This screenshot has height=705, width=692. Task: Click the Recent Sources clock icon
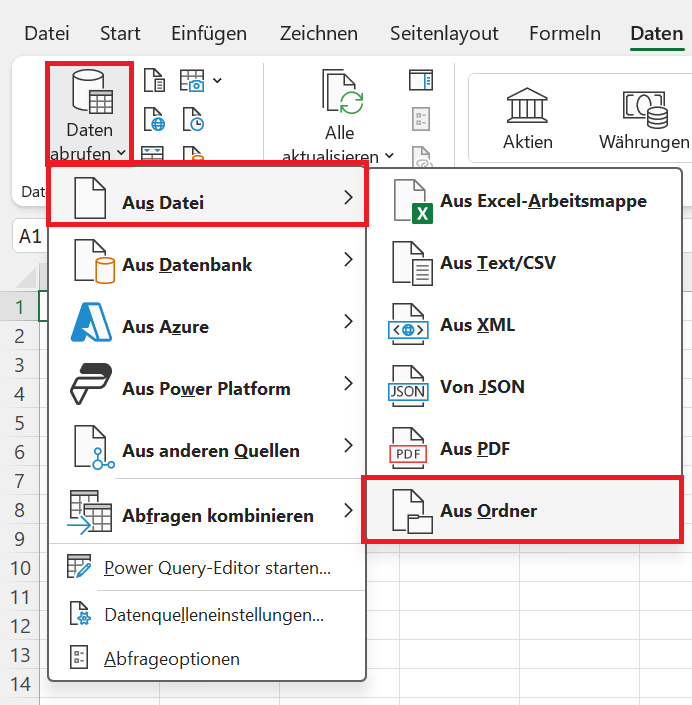(193, 119)
